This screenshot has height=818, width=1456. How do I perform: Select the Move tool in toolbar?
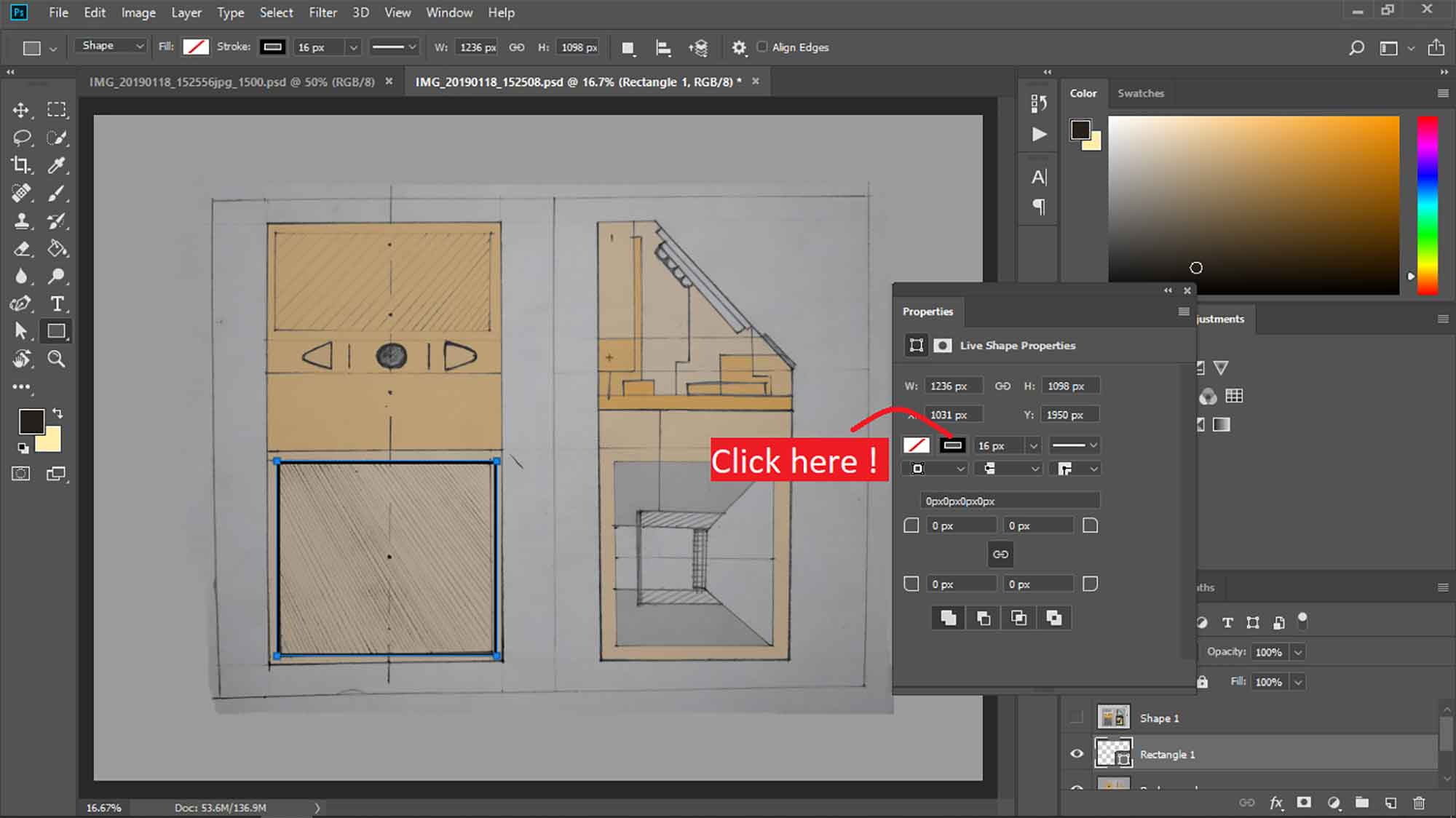[22, 109]
